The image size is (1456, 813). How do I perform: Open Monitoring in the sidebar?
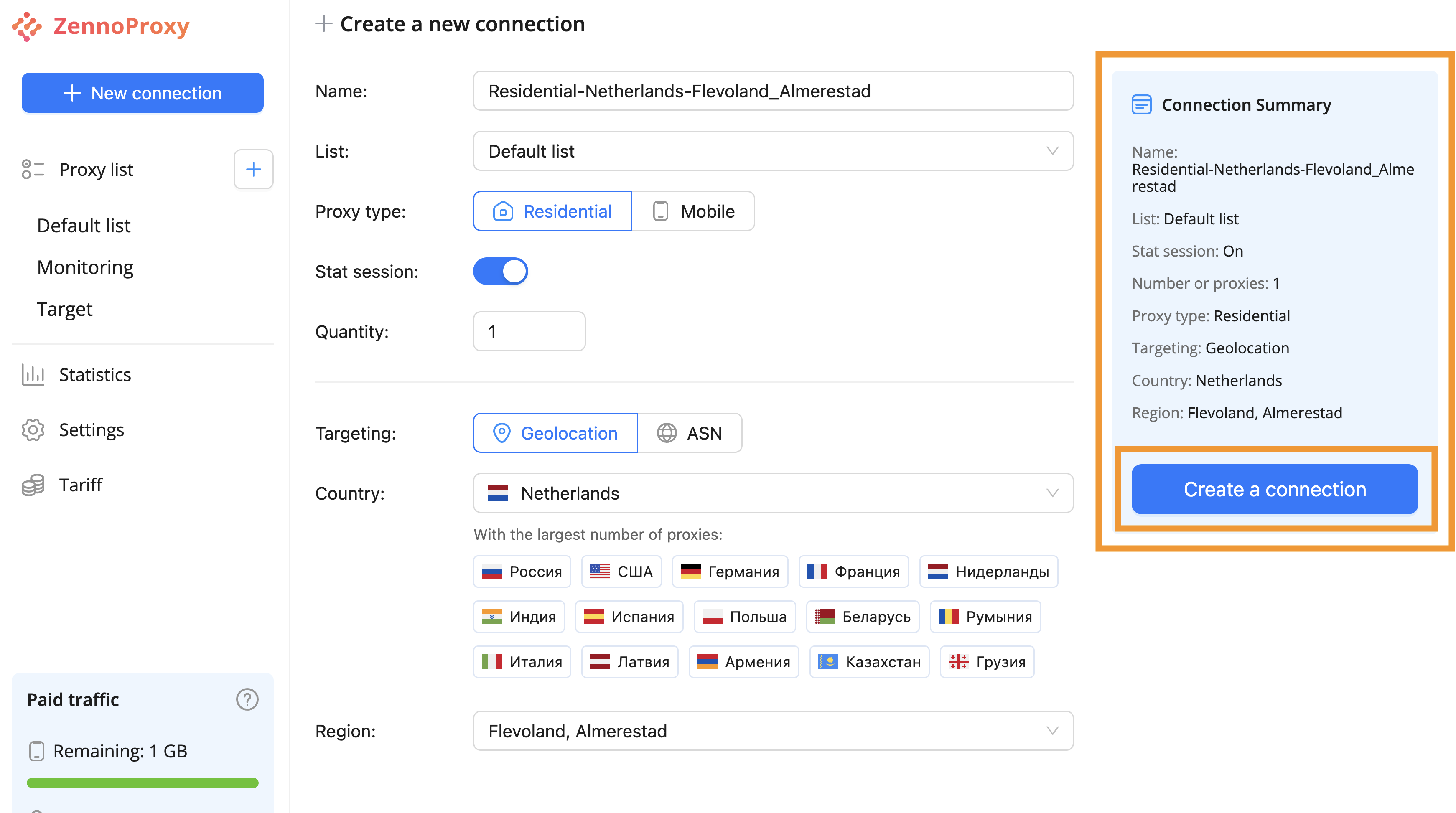[x=85, y=267]
